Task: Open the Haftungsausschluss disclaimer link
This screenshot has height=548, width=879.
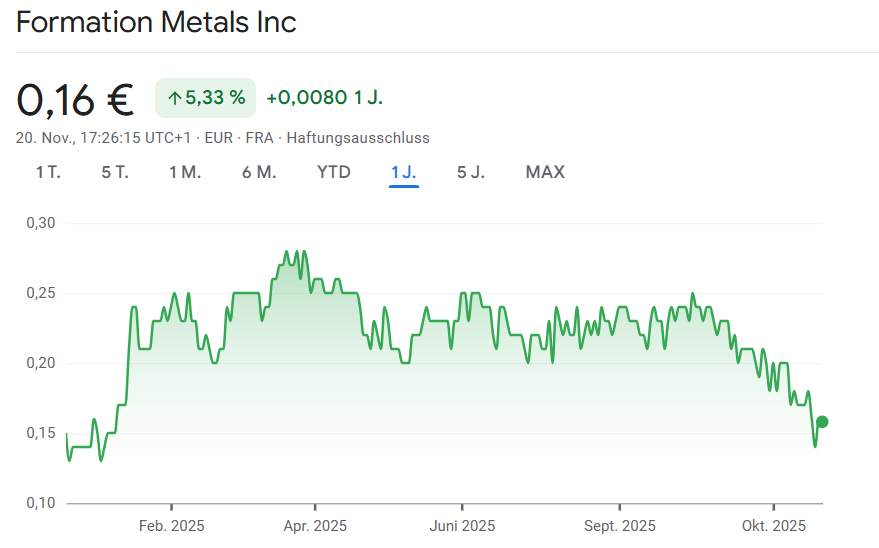Action: tap(358, 138)
